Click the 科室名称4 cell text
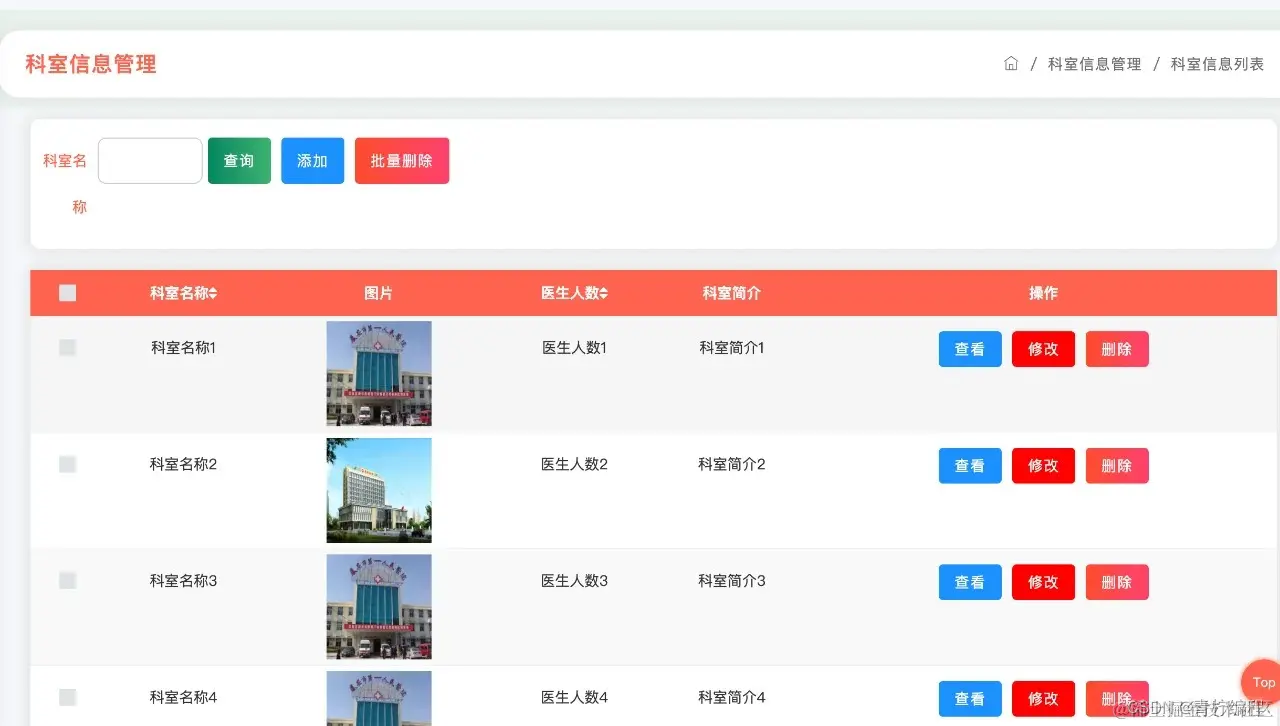 (183, 697)
